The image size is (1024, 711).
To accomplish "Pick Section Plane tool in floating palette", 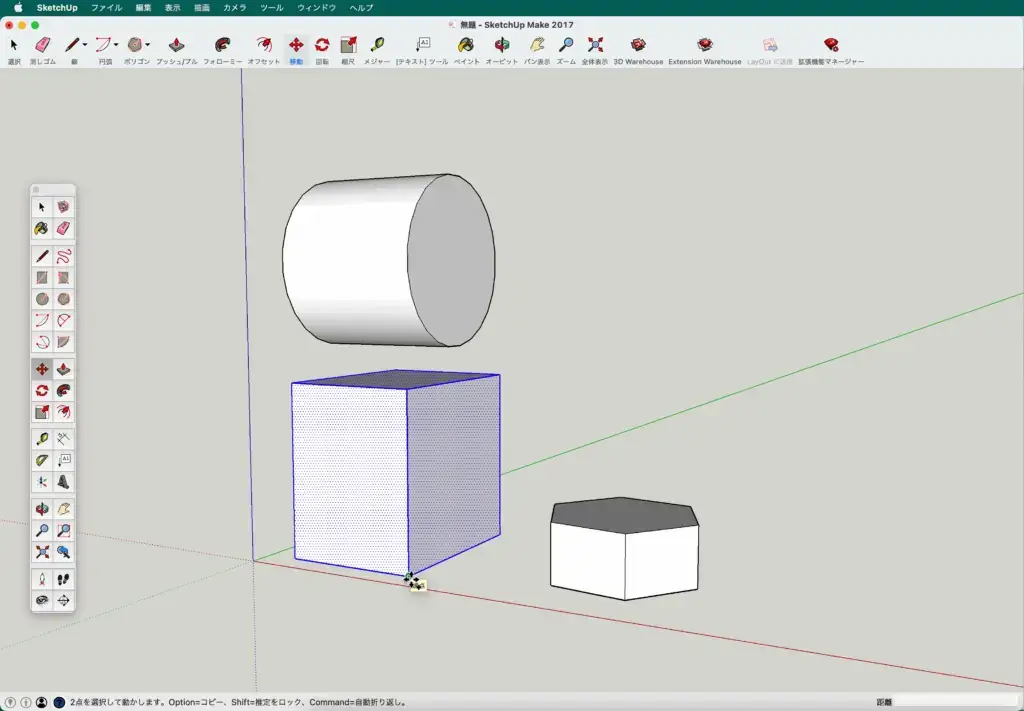I will pos(63,601).
